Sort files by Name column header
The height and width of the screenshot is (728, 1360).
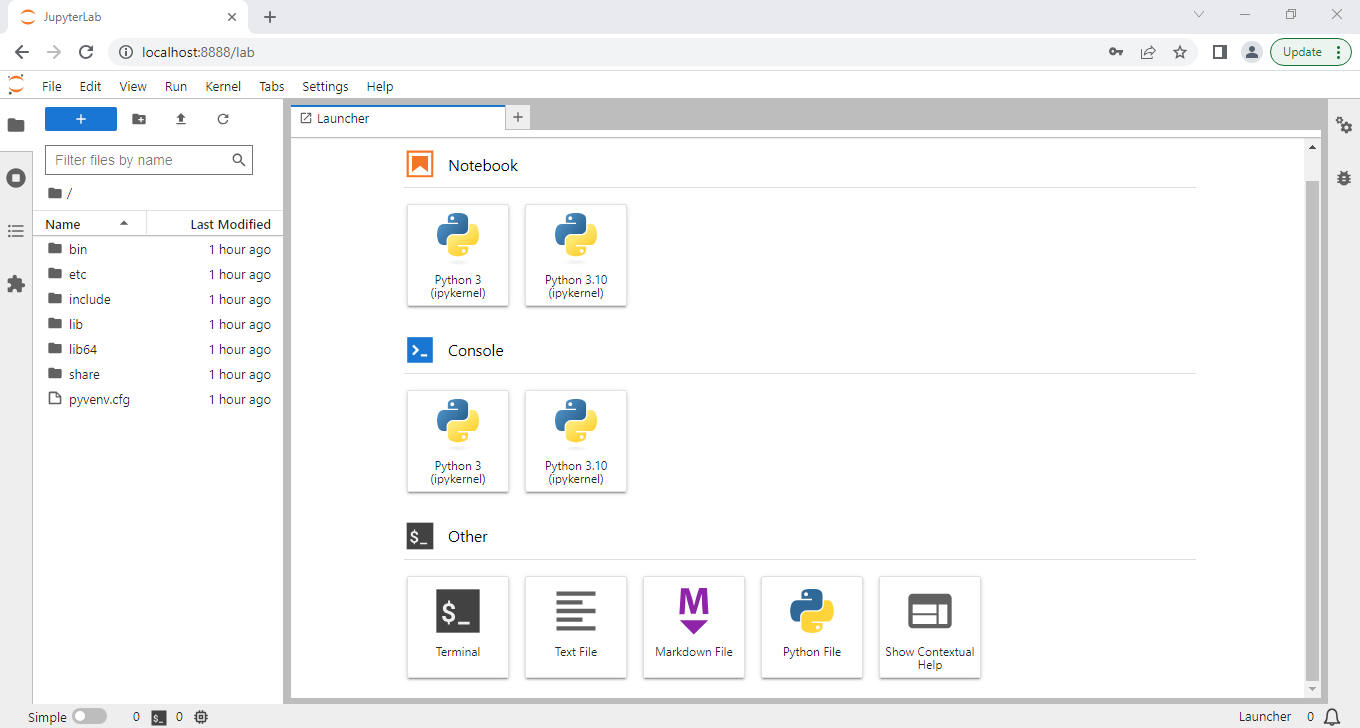[x=90, y=224]
